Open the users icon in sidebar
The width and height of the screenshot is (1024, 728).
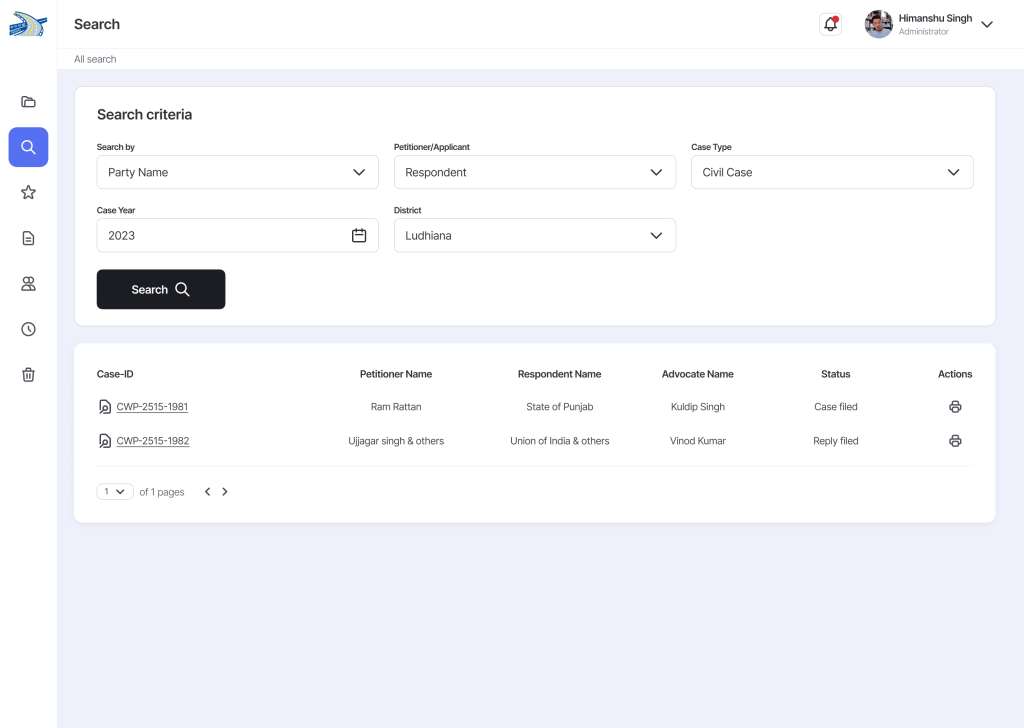pos(28,284)
